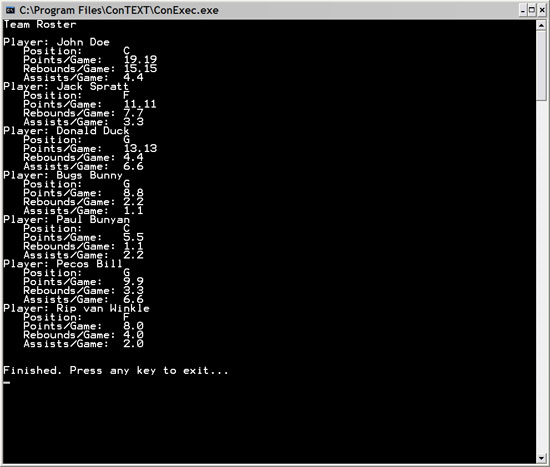Click the ConExec.exe title bar text
Screen dimensions: 550x467
(x=119, y=11)
